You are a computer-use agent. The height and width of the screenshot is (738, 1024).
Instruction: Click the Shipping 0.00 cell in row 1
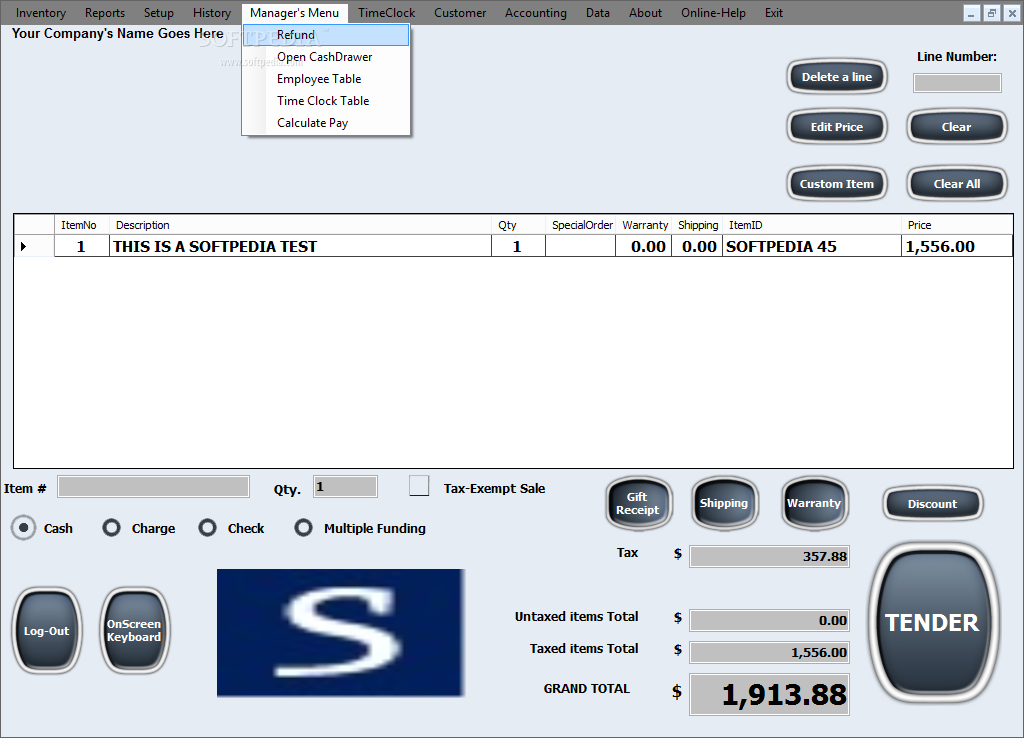coord(697,246)
